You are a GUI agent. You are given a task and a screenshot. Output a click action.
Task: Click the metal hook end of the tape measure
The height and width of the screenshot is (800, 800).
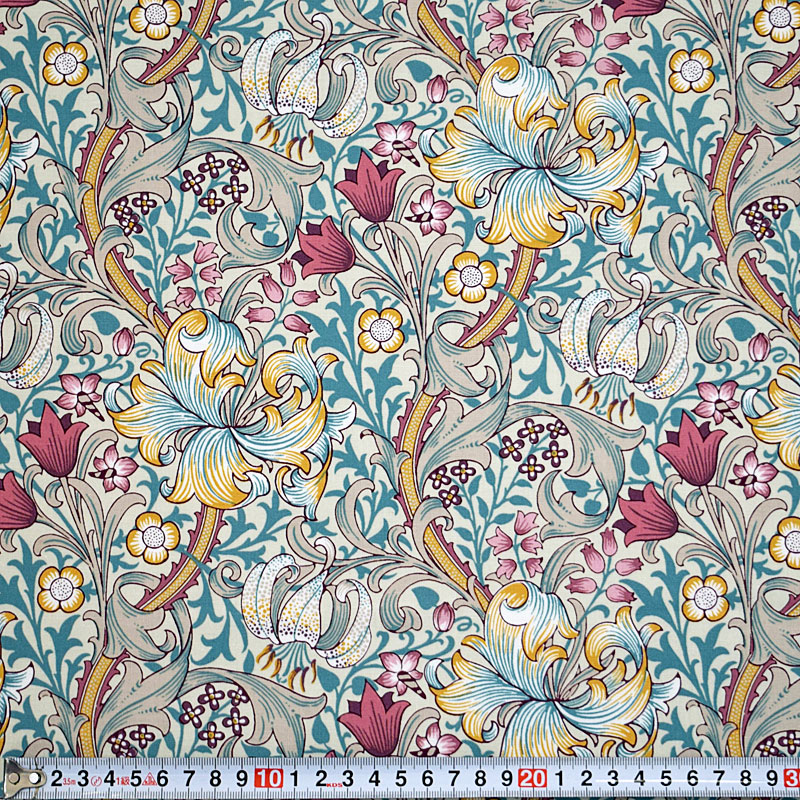pos(14,778)
